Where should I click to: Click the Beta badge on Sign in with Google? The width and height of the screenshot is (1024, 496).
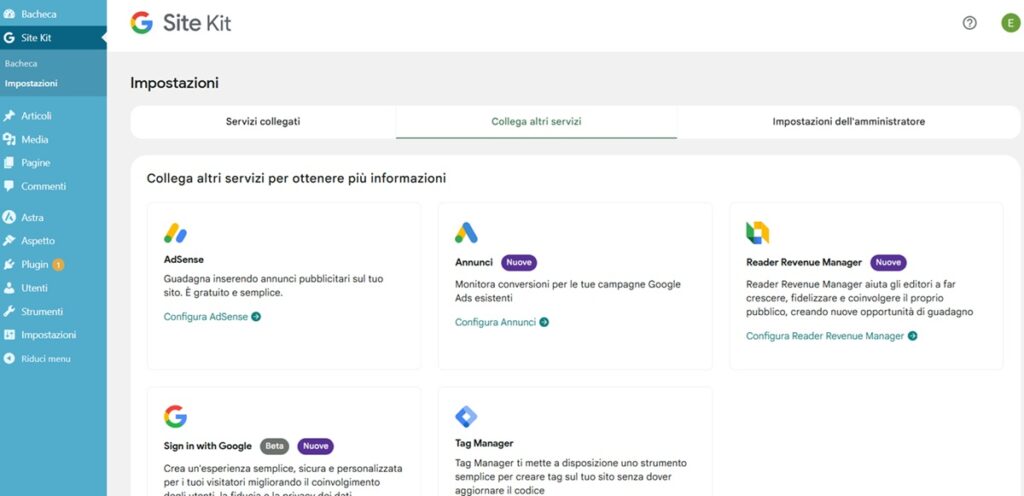[274, 446]
